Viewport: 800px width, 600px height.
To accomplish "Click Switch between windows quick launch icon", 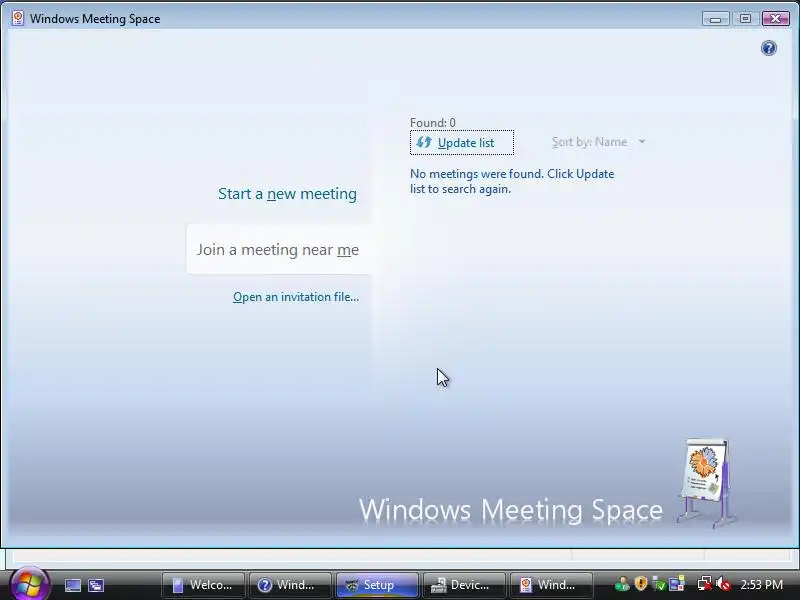I will click(96, 585).
